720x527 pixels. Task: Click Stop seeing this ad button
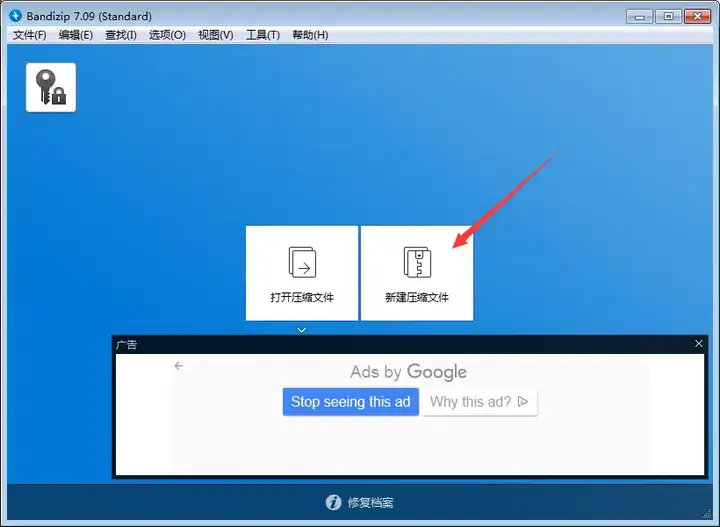pos(351,402)
